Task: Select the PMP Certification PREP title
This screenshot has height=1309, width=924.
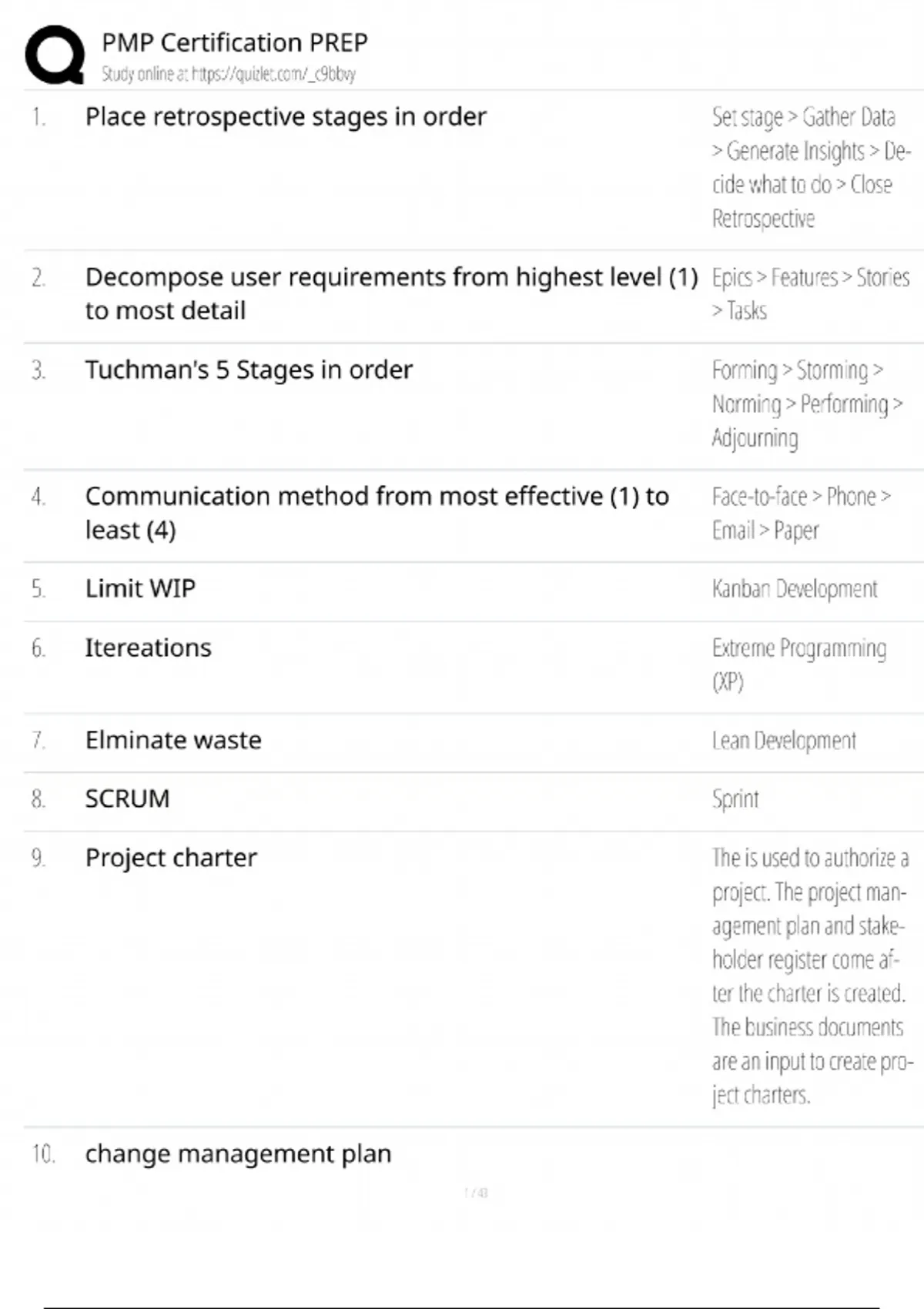Action: 235,42
